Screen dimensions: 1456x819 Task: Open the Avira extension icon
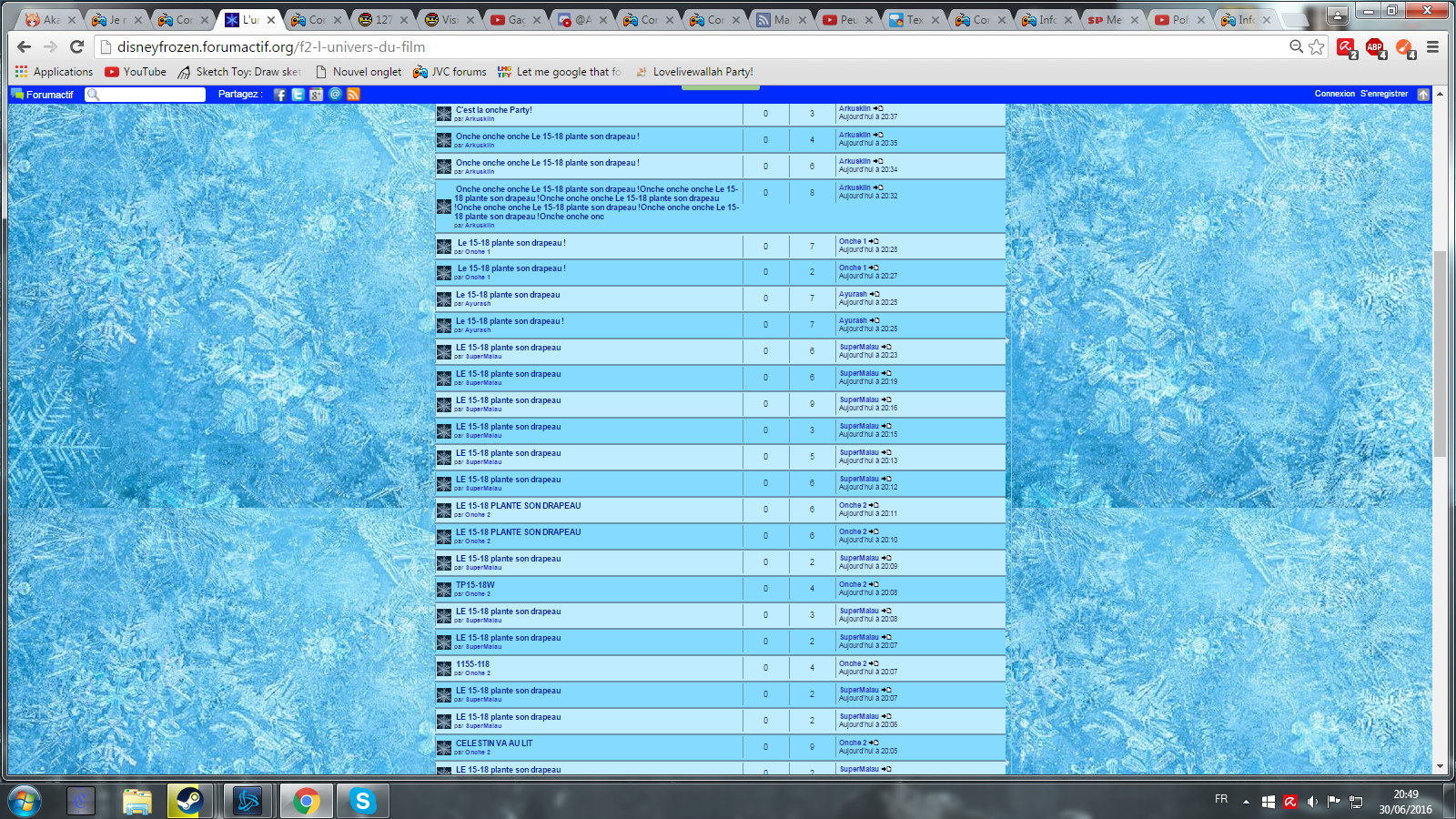[1346, 47]
